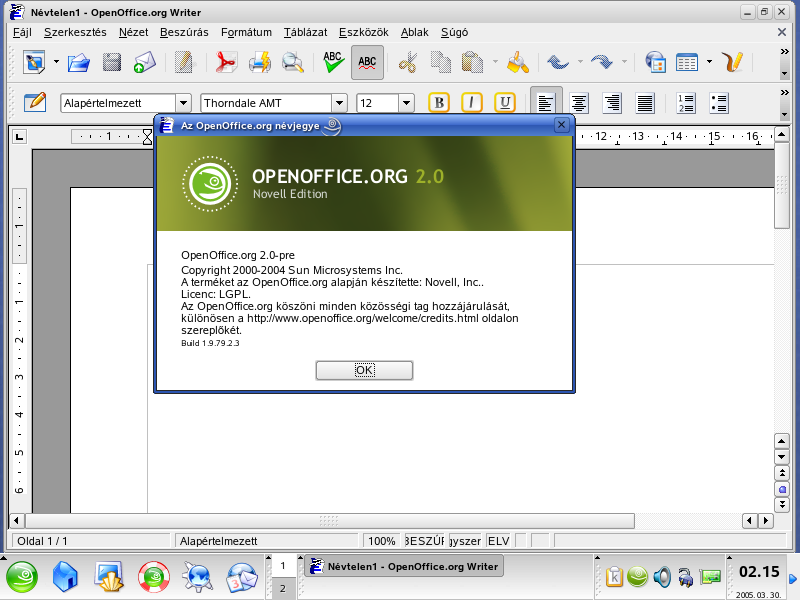Click the Paste clipboard icon
This screenshot has height=600, width=800.
pos(472,62)
